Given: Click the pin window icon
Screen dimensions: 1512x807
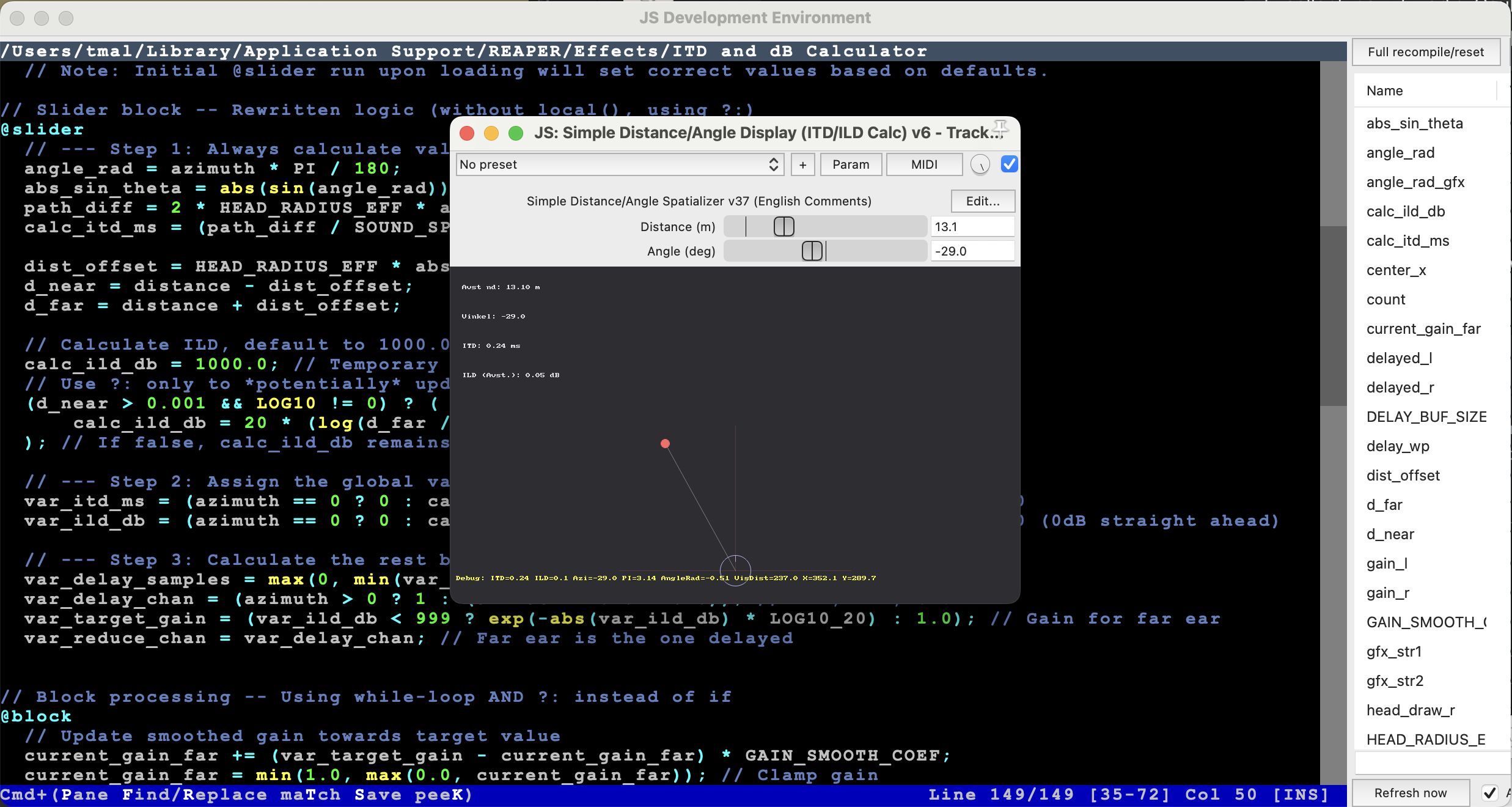Looking at the screenshot, I should click(1000, 127).
